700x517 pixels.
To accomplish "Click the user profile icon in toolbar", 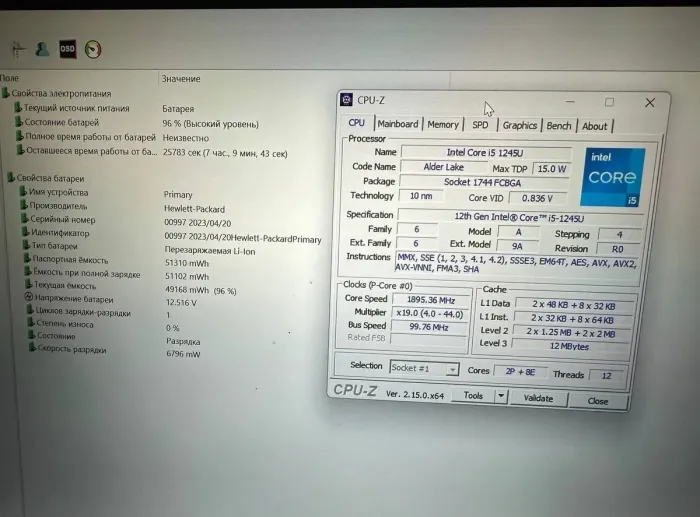I will click(x=42, y=48).
